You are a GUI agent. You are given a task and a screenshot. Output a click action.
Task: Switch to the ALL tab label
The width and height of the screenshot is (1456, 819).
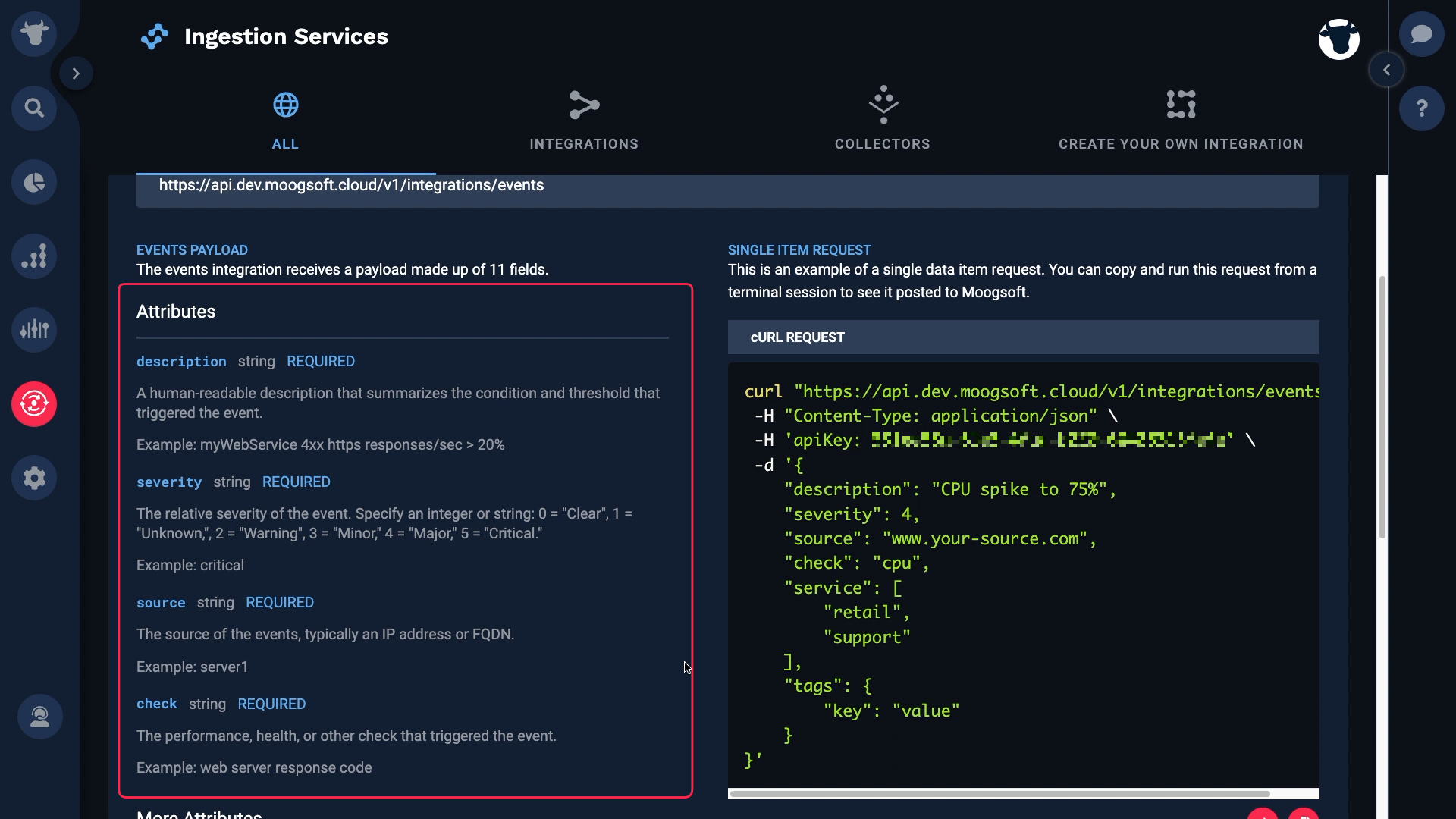click(x=285, y=144)
